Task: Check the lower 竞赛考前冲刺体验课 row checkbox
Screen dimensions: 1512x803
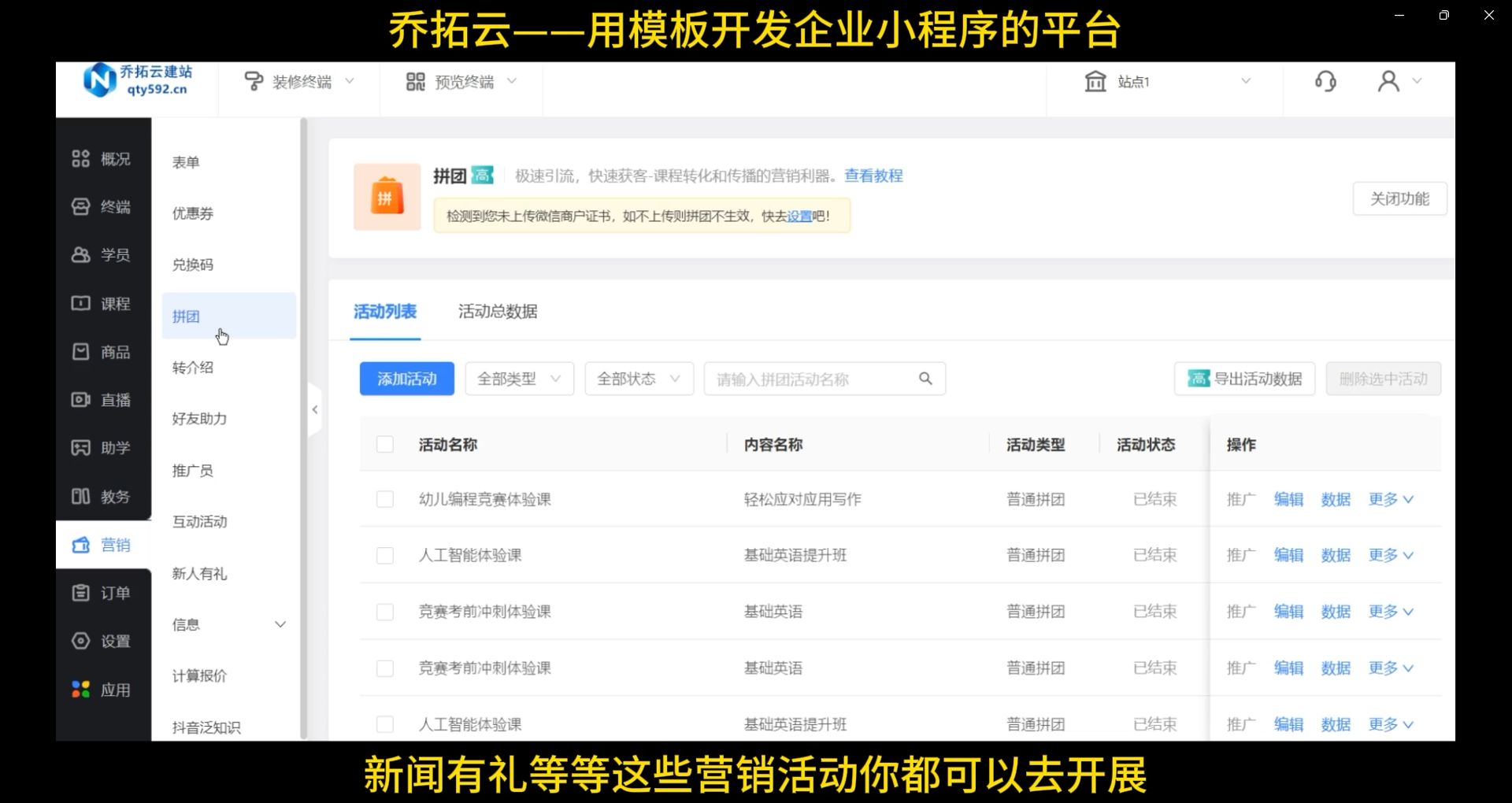Action: 385,668
